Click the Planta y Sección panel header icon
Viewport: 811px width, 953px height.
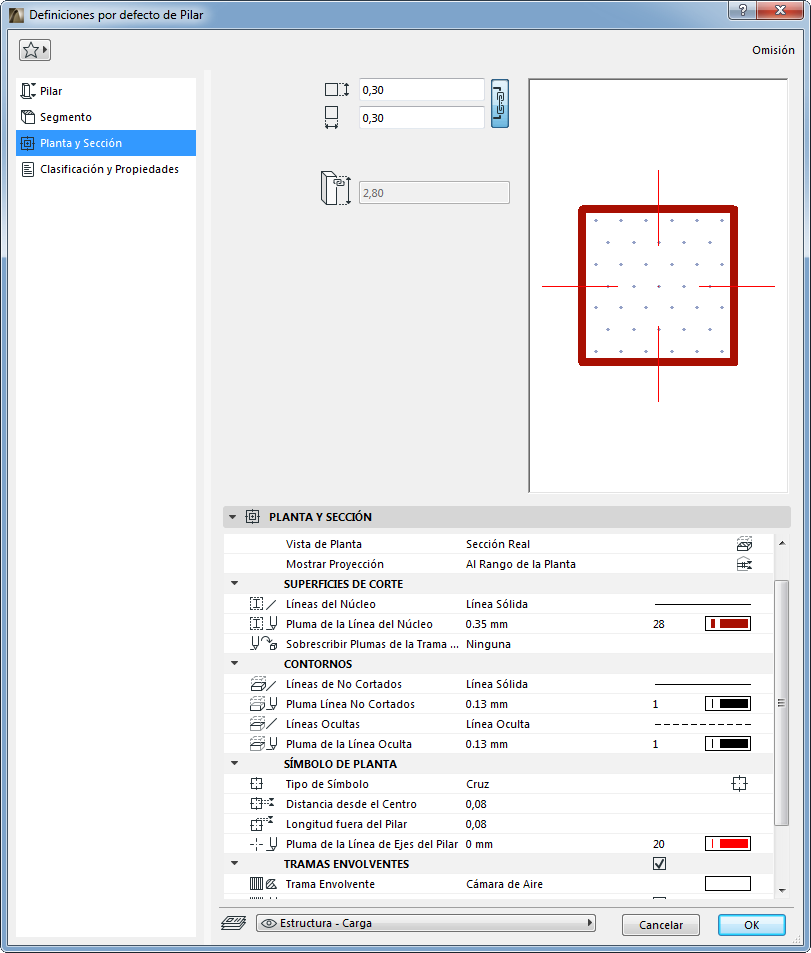click(x=252, y=517)
